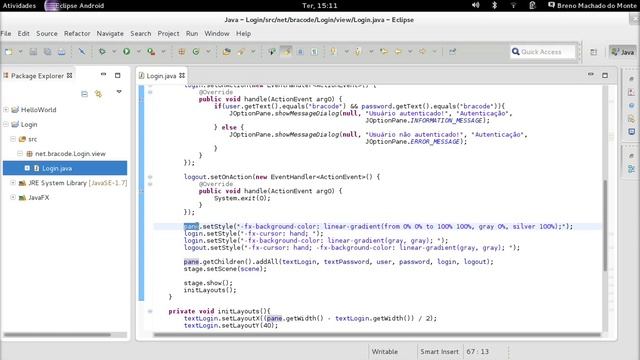Image resolution: width=640 pixels, height=360 pixels.
Task: Click the Previous Annotation toolbar icon
Action: click(358, 52)
